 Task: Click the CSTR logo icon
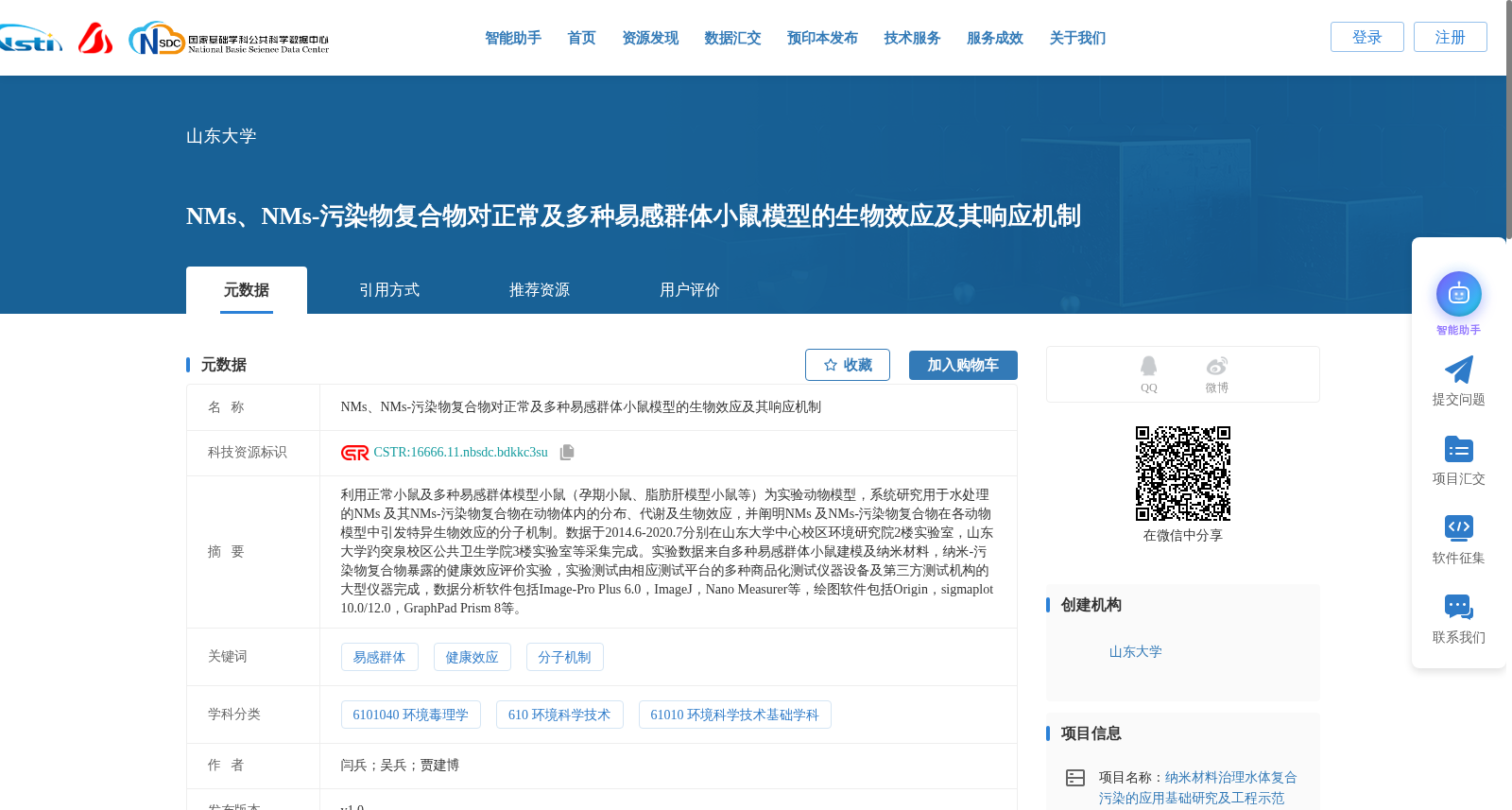coord(354,453)
